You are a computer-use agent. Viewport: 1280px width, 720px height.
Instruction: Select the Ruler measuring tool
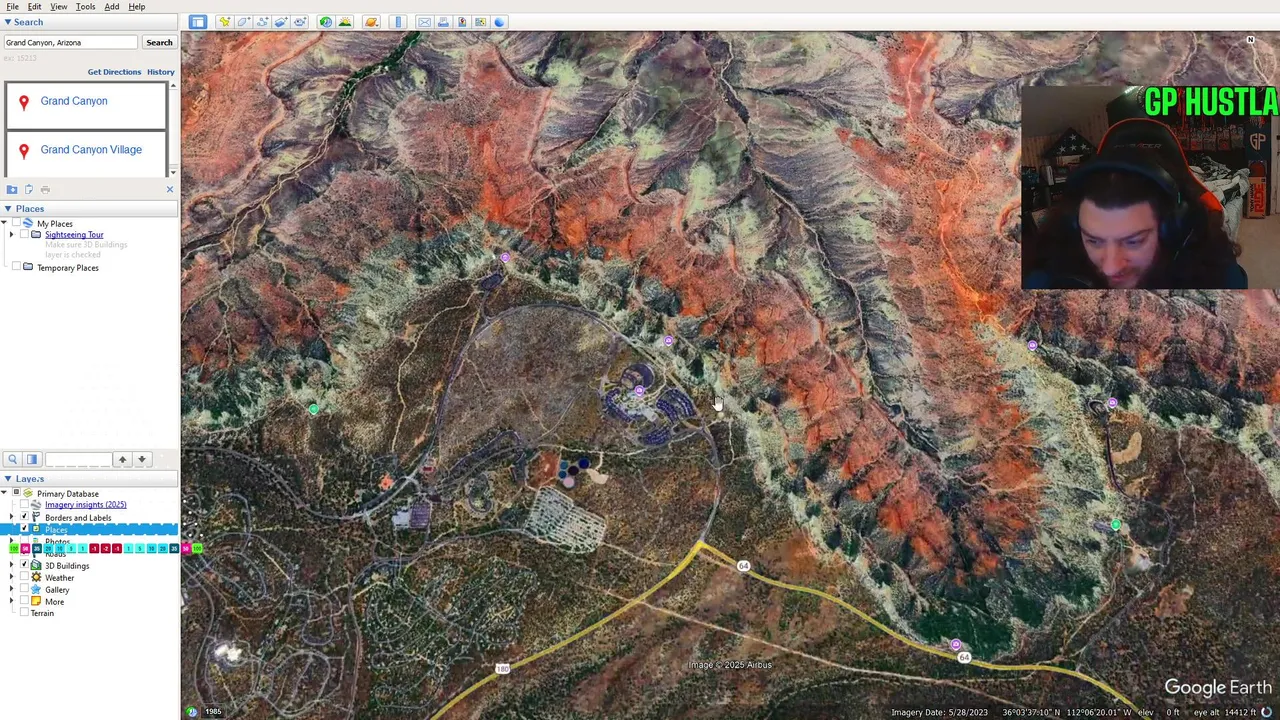pyautogui.click(x=398, y=22)
